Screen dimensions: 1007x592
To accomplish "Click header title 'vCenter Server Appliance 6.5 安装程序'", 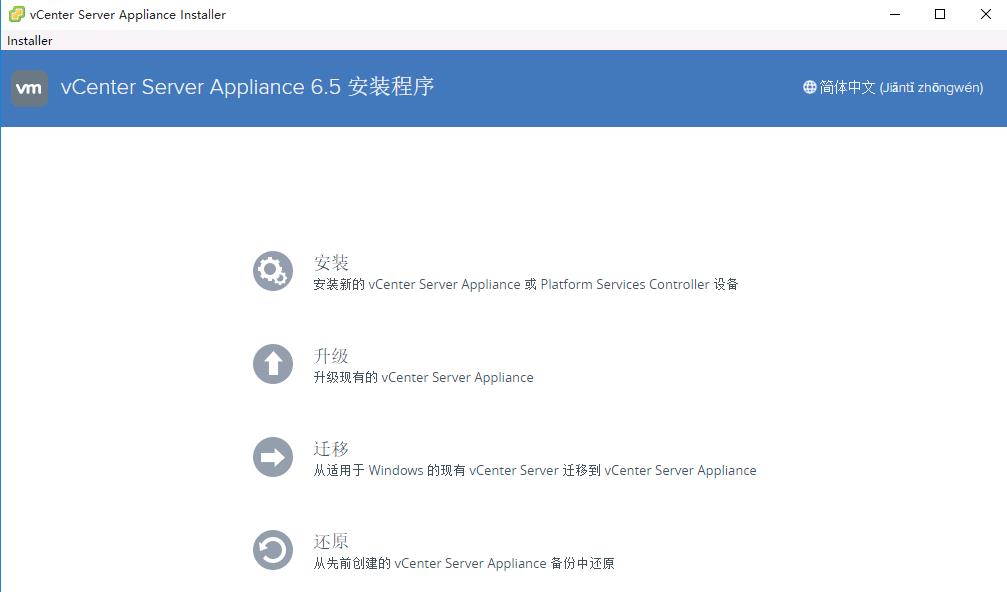I will tap(247, 87).
